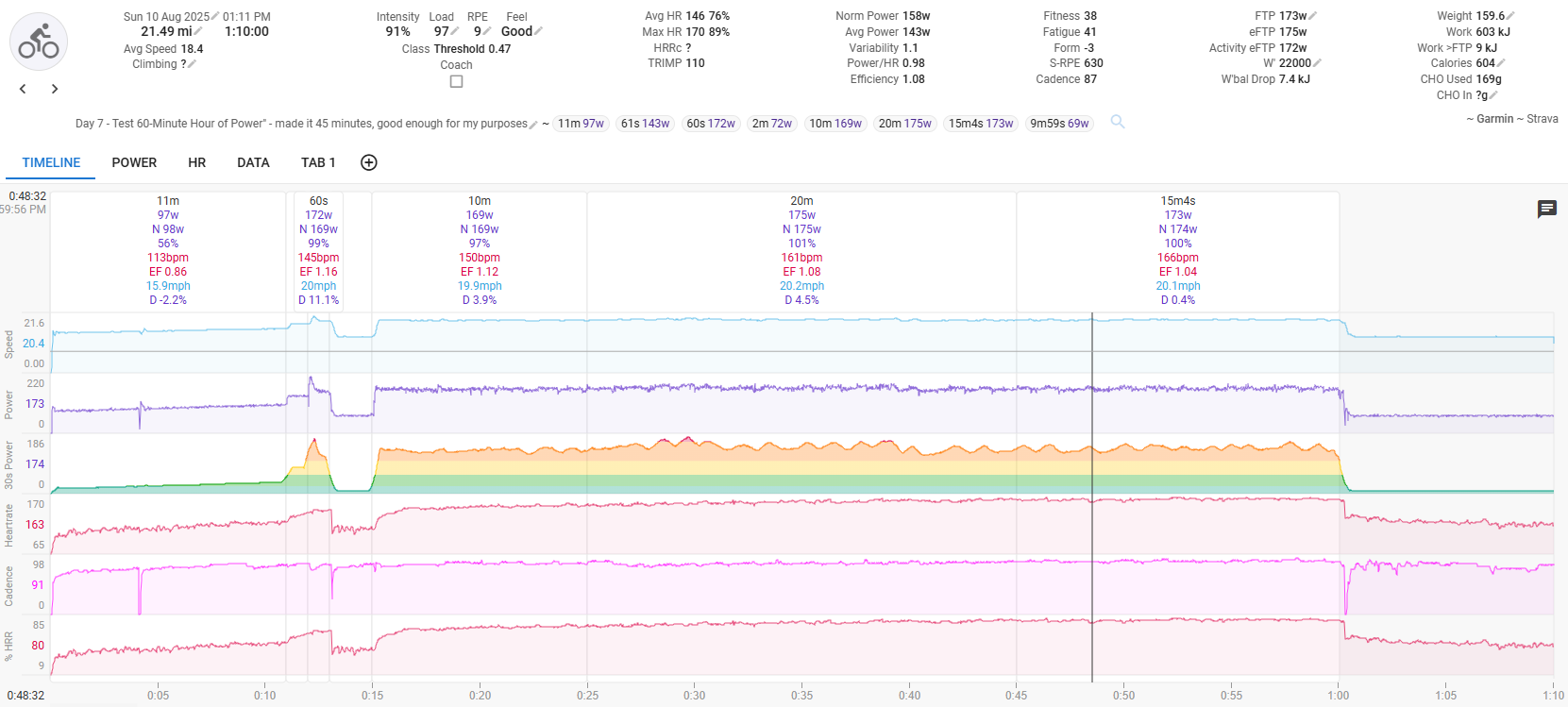
Task: Edit the FTP value pencil icon
Action: coord(1313,16)
